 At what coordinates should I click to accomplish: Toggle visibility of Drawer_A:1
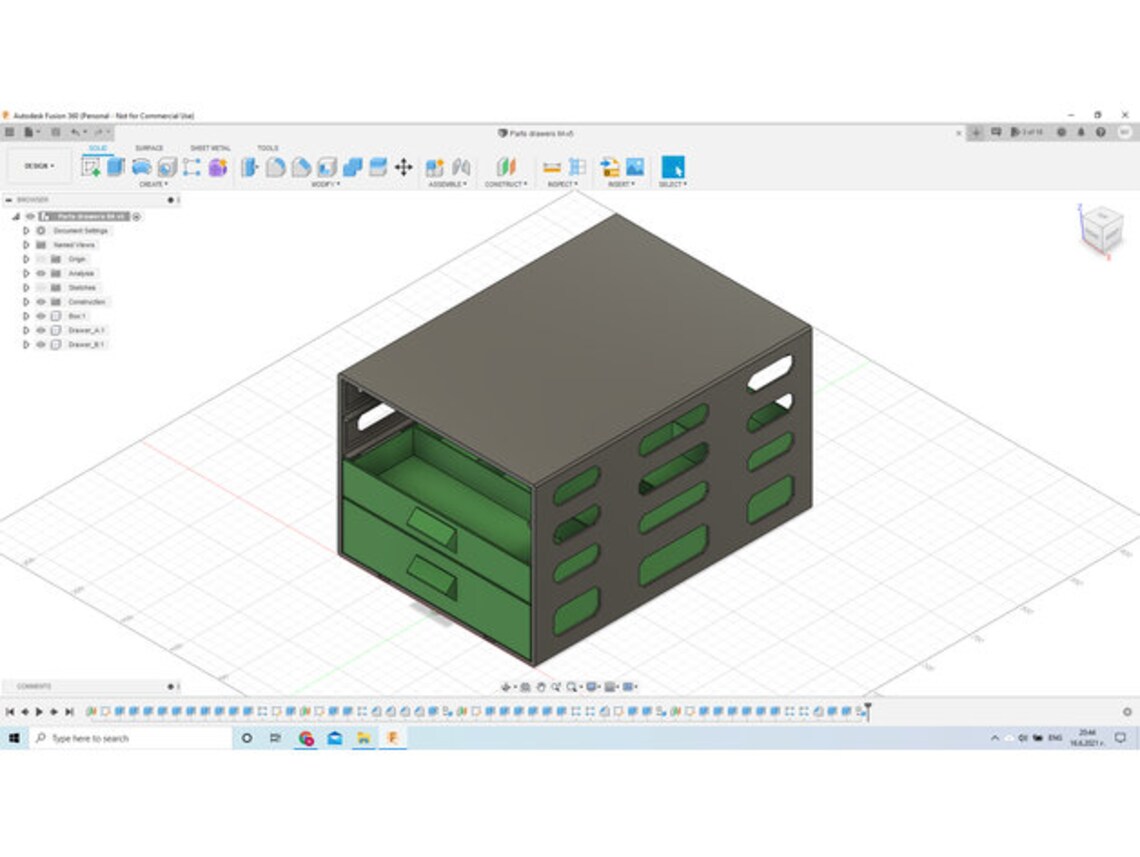(42, 331)
